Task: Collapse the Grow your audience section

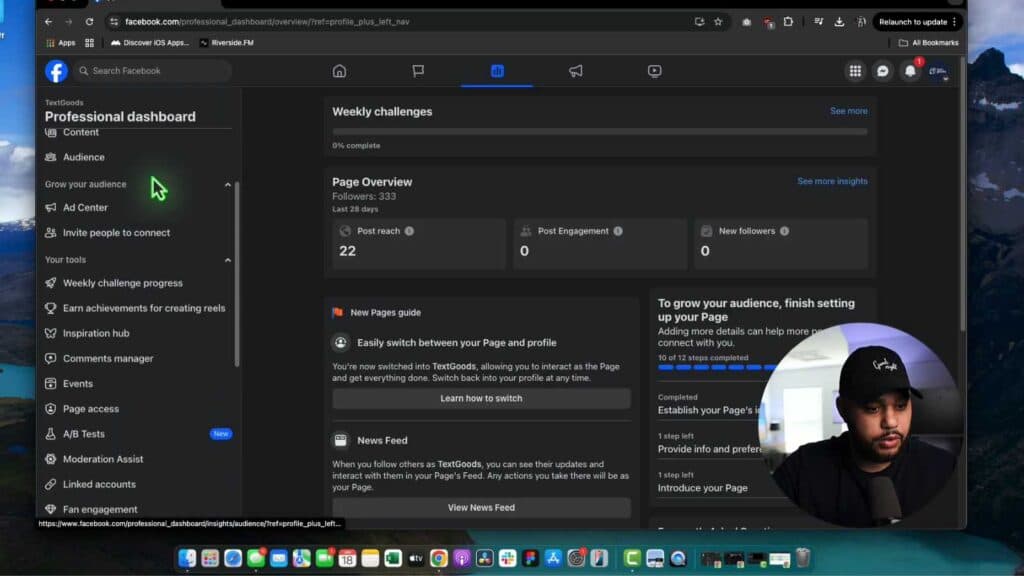Action: (x=228, y=185)
